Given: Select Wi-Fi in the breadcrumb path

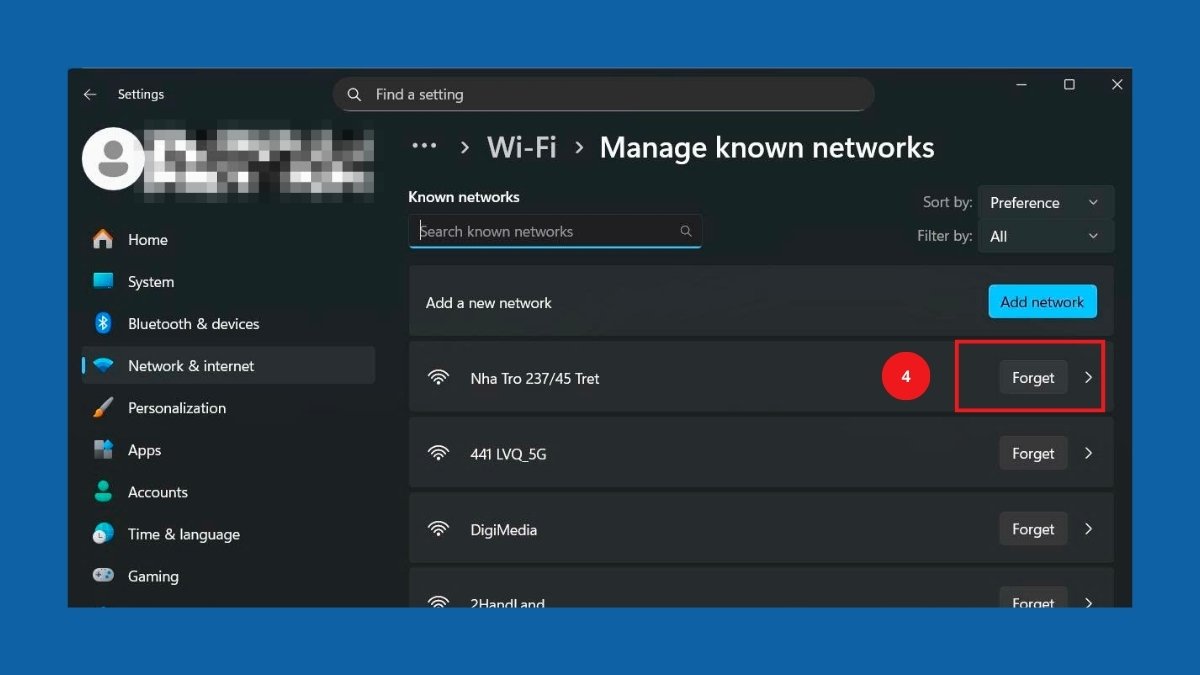Looking at the screenshot, I should [x=521, y=146].
